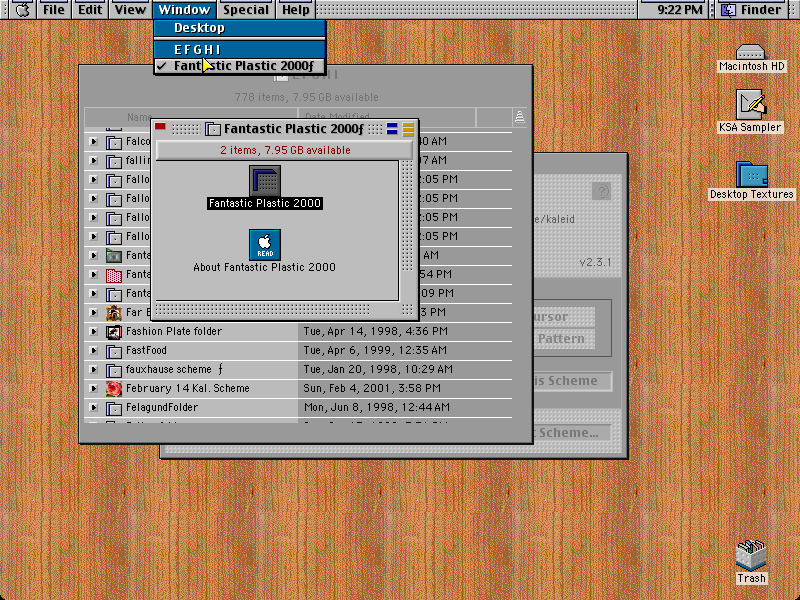The height and width of the screenshot is (600, 800).
Task: Click the blue zoom box of Fantastic Plastic 2000ƒ window
Action: (392, 129)
